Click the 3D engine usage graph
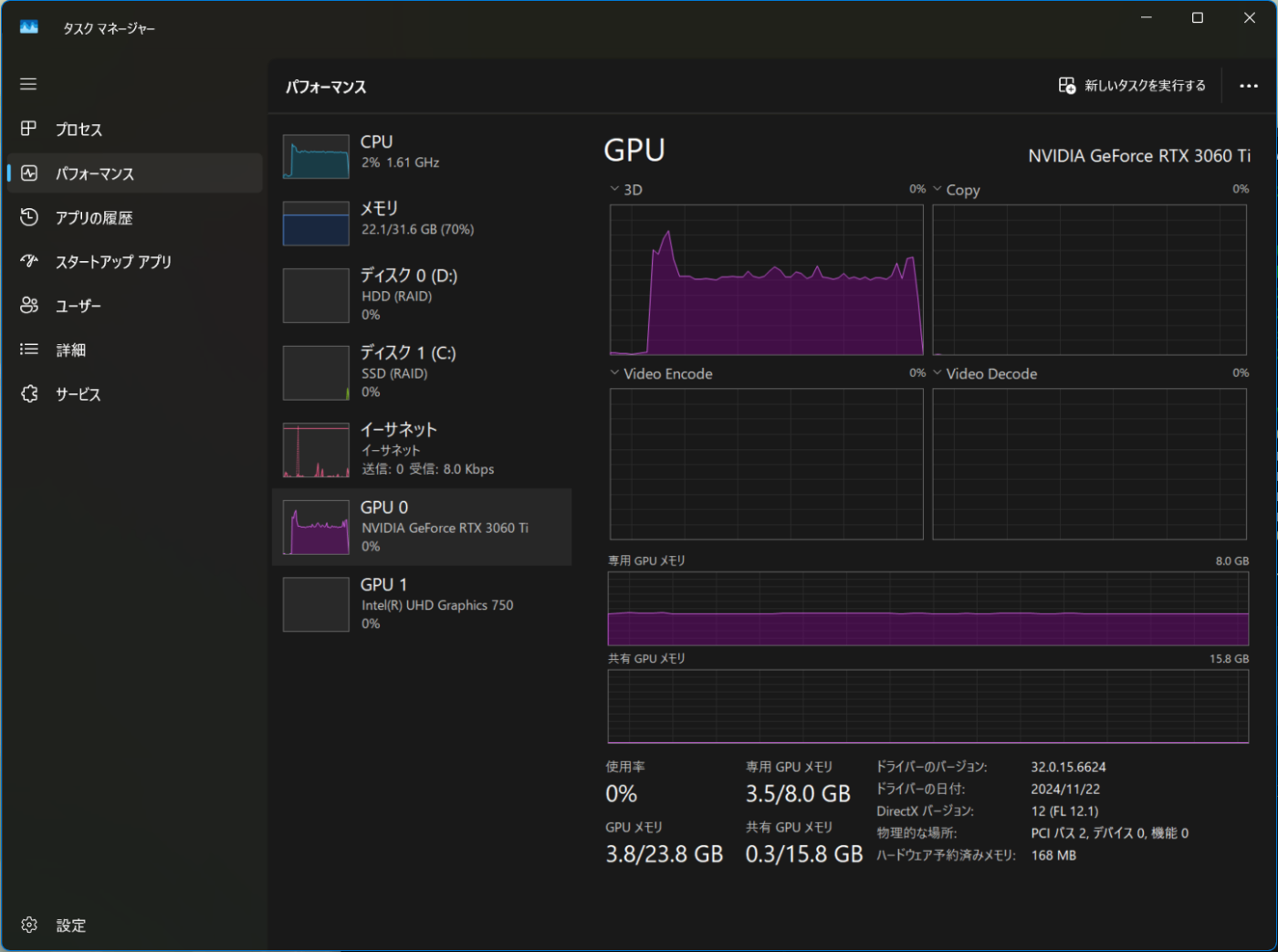Image resolution: width=1278 pixels, height=952 pixels. coord(767,279)
